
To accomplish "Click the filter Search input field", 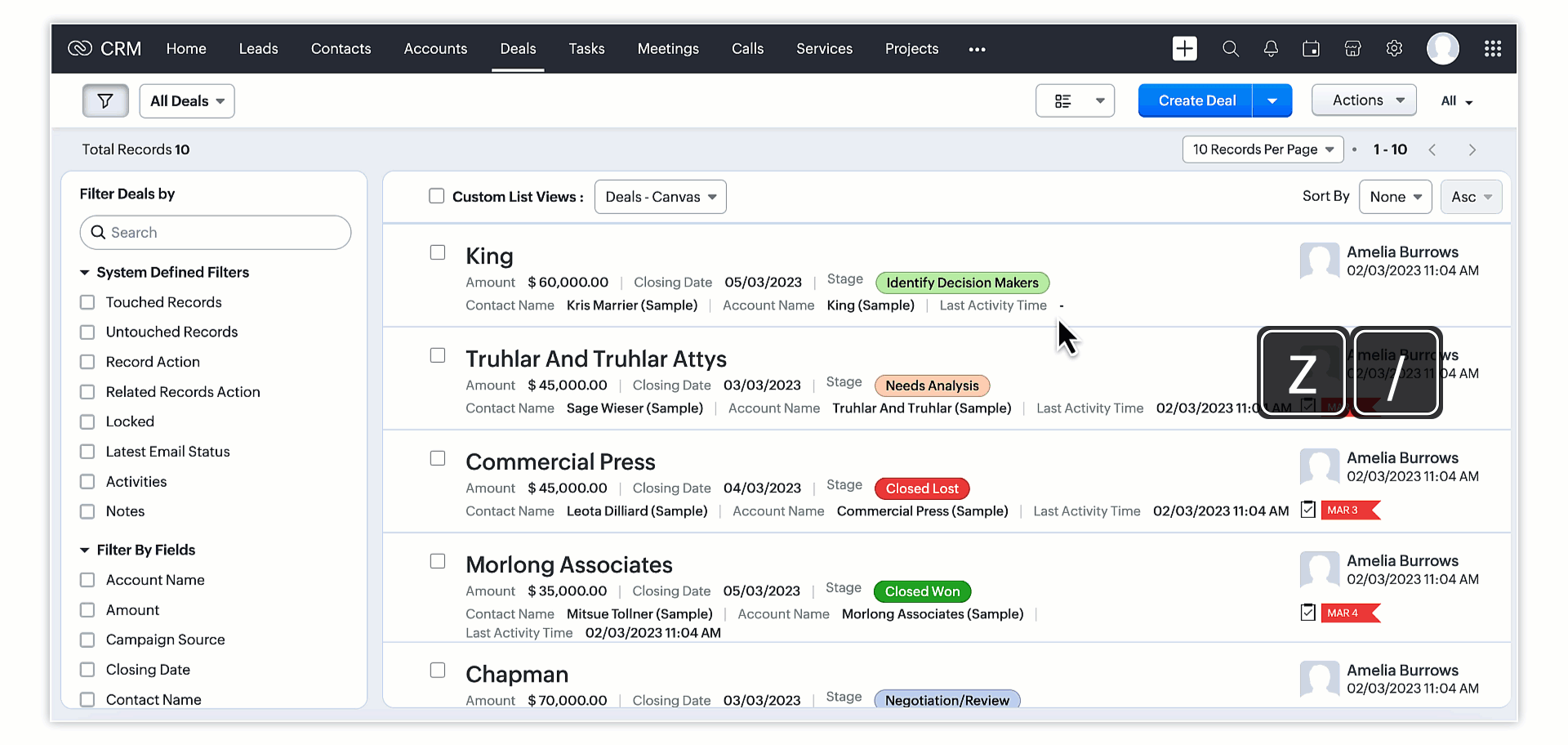I will point(216,233).
